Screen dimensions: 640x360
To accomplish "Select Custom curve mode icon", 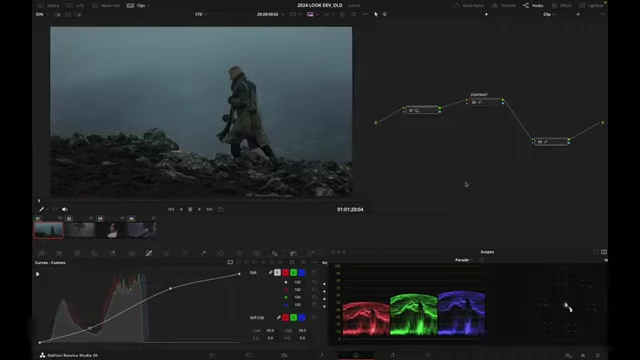I will (230, 262).
